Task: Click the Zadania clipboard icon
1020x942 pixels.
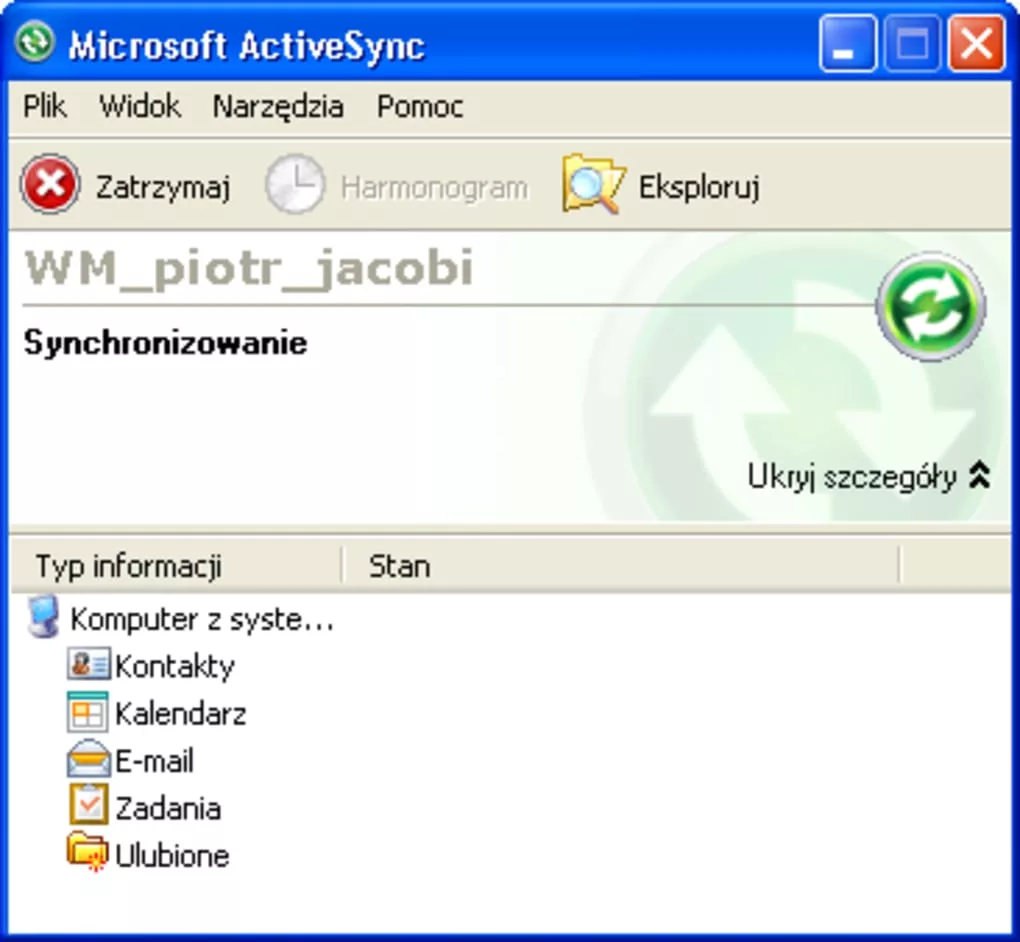Action: pos(88,805)
